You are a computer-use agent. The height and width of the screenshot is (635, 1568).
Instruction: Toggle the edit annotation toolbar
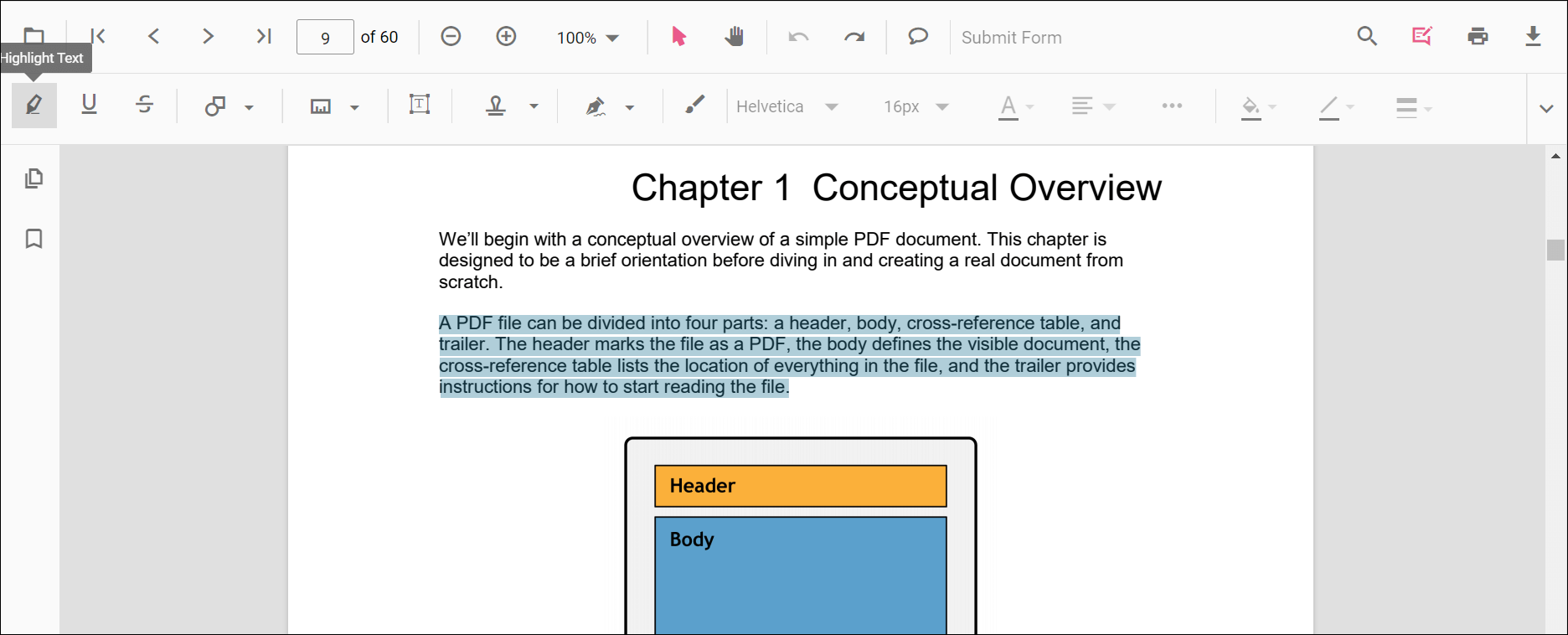pyautogui.click(x=1422, y=36)
